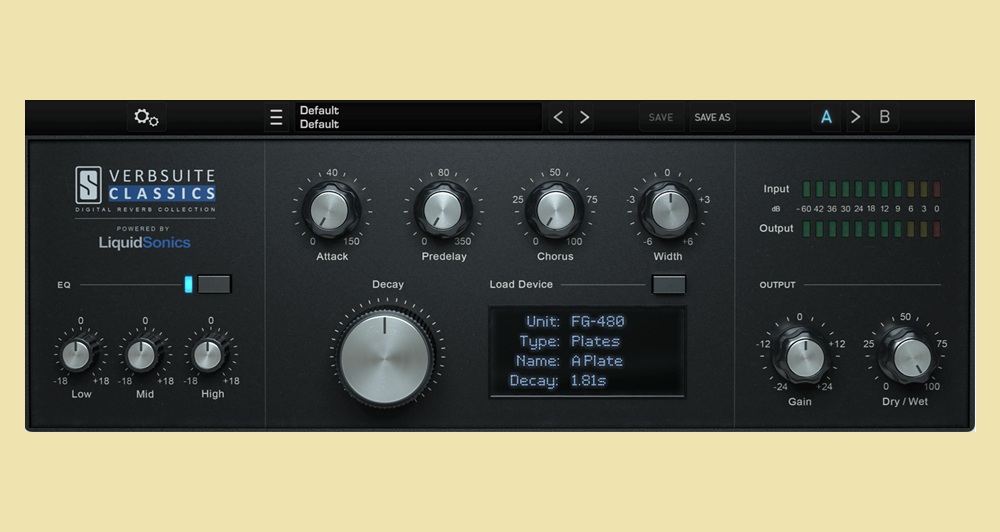Select the B comparison slot
Image resolution: width=1000 pixels, height=532 pixels.
tap(885, 117)
